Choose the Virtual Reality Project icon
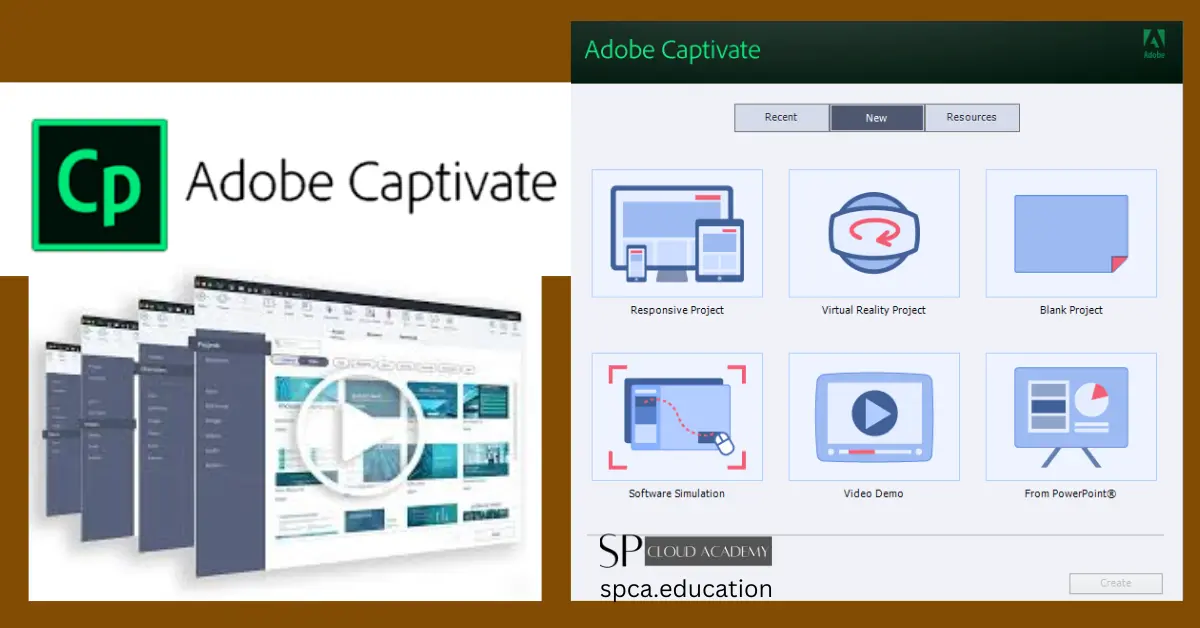Viewport: 1200px width, 628px height. coord(874,233)
